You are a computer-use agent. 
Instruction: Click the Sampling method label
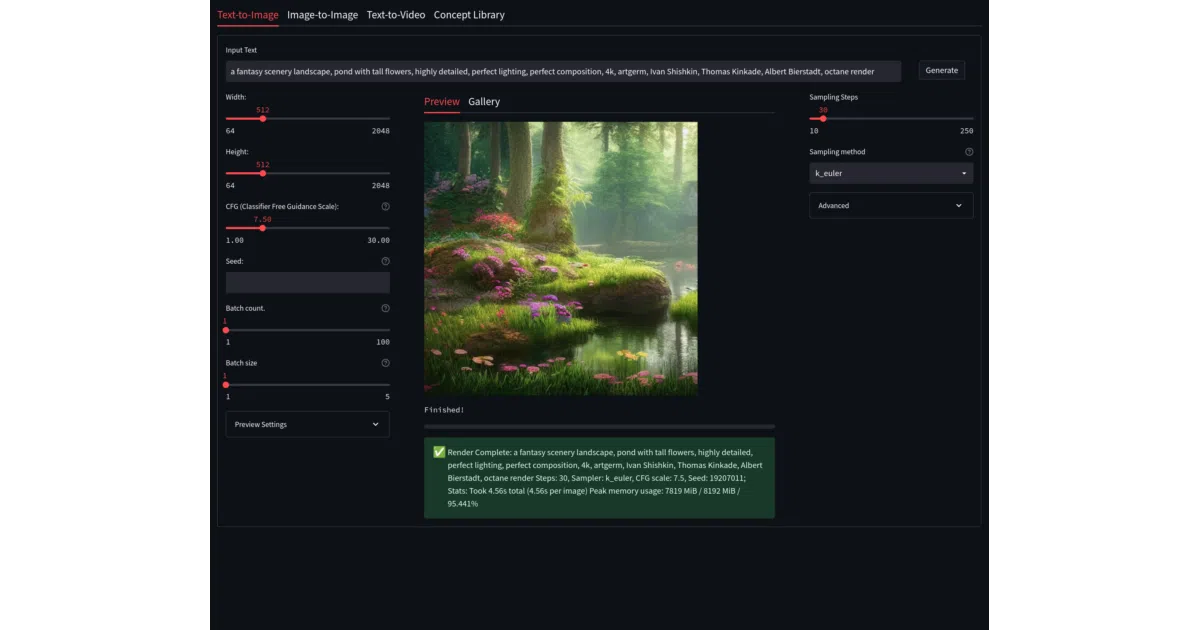point(838,152)
